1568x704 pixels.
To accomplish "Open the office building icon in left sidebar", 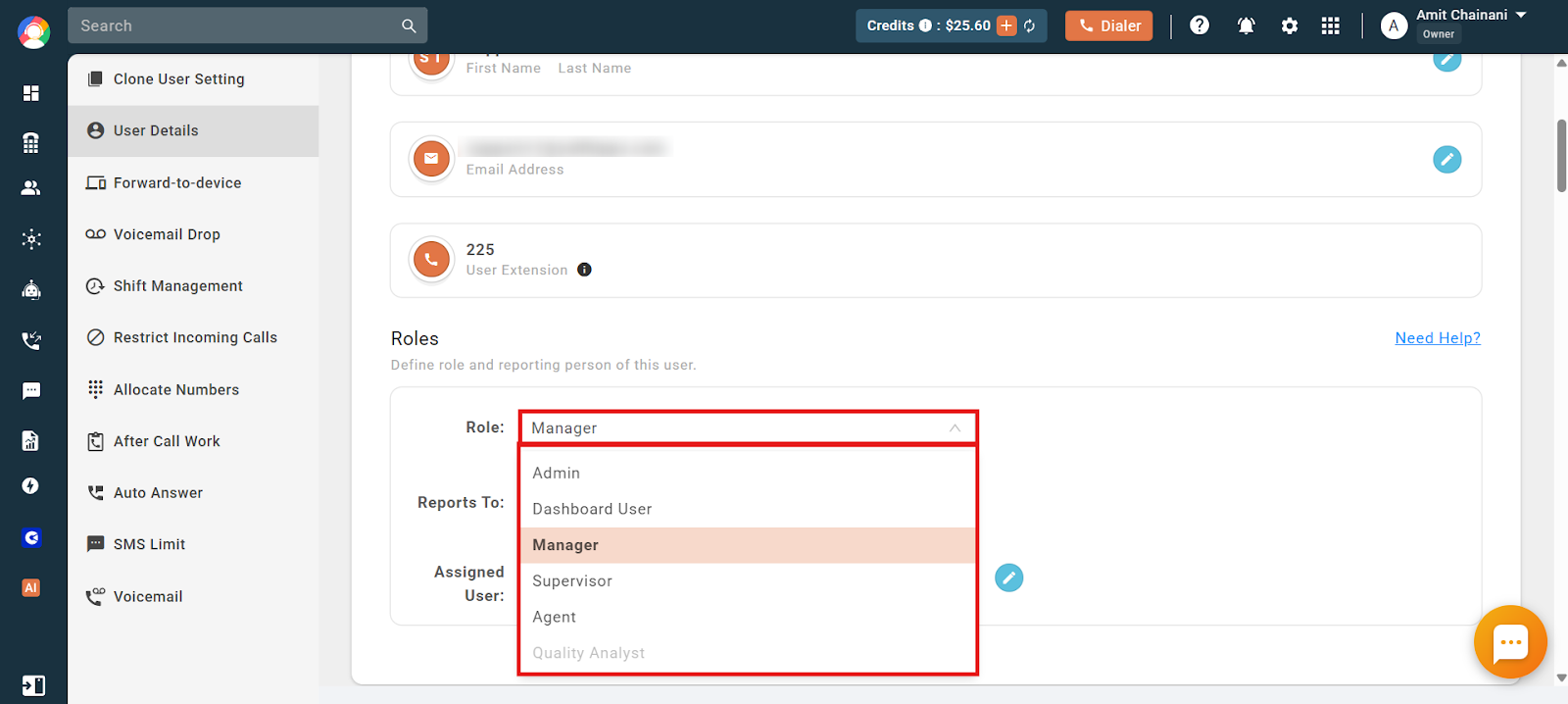I will point(31,143).
